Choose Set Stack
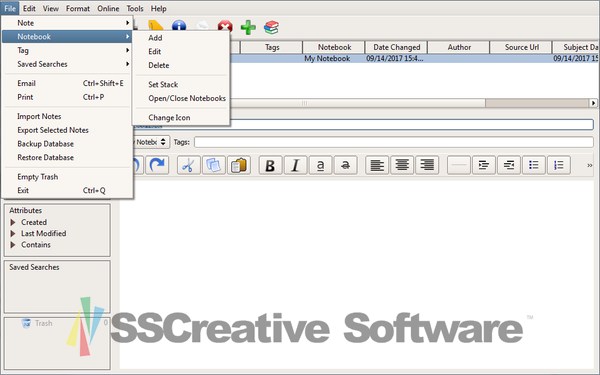The image size is (600, 375). point(181,85)
